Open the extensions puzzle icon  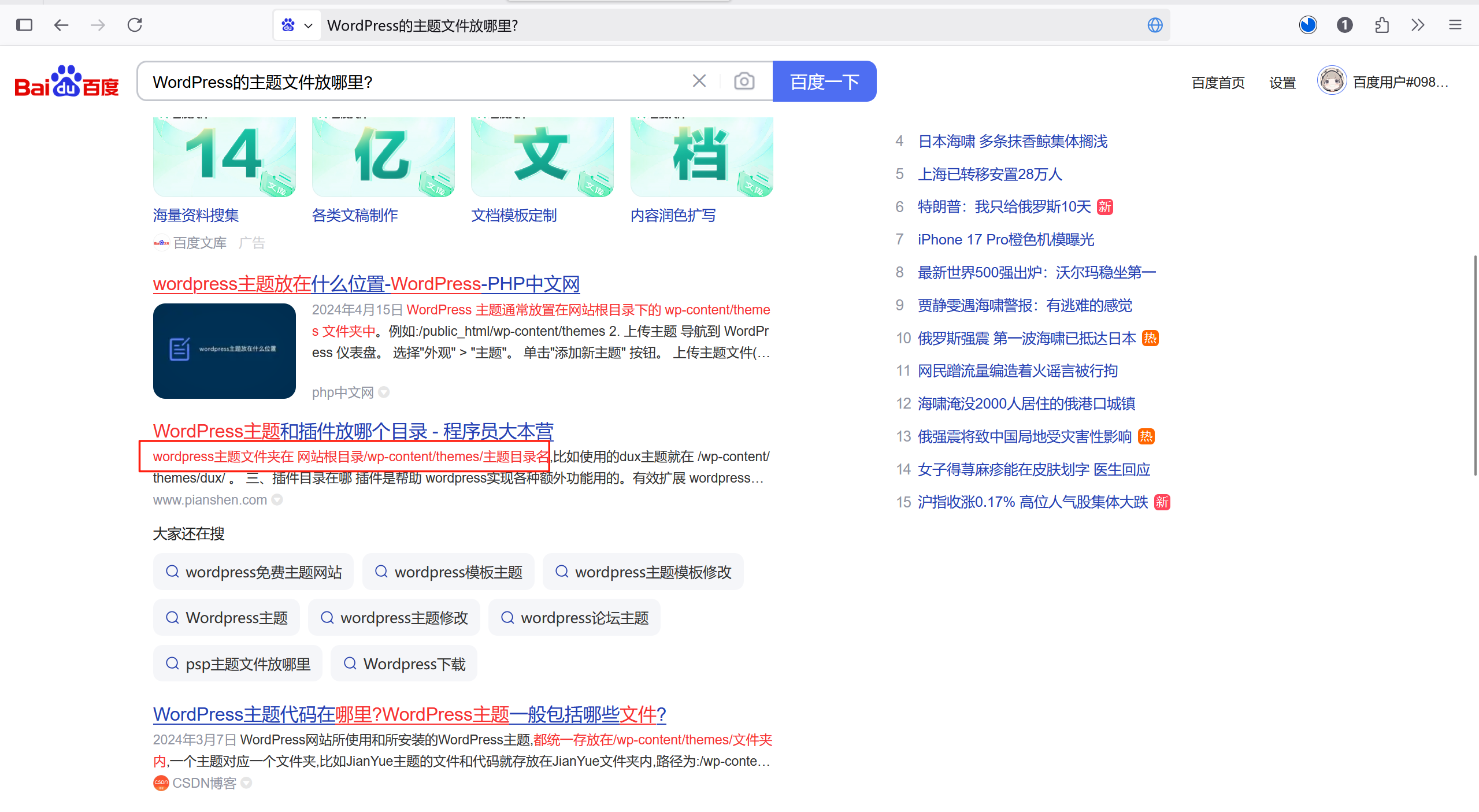click(1382, 25)
